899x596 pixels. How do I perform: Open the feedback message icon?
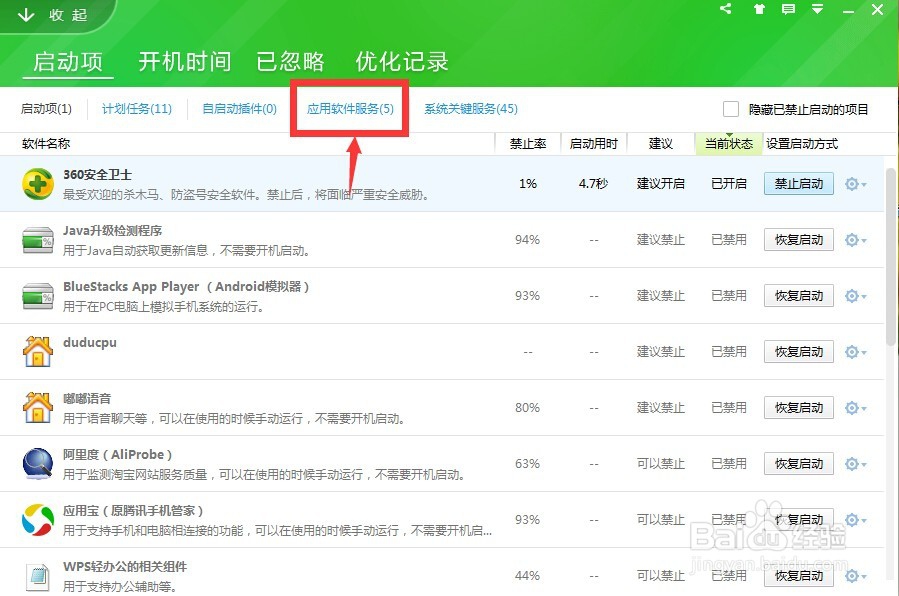pos(788,9)
